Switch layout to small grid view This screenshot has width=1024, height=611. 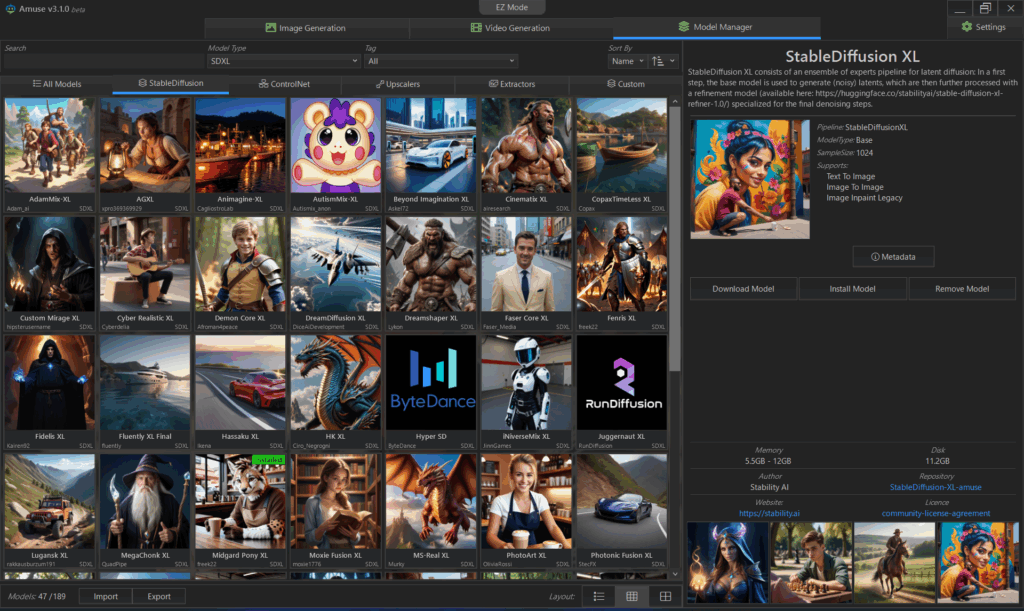[632, 596]
